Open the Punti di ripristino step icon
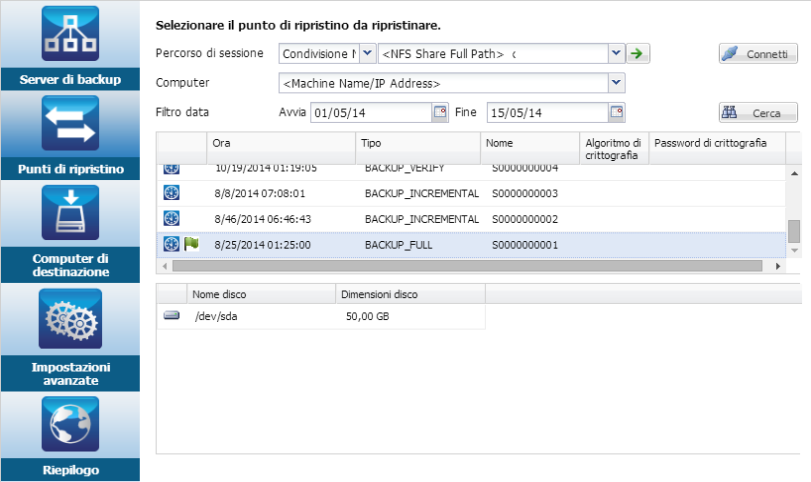Screen dimensions: 811x482 [70, 123]
